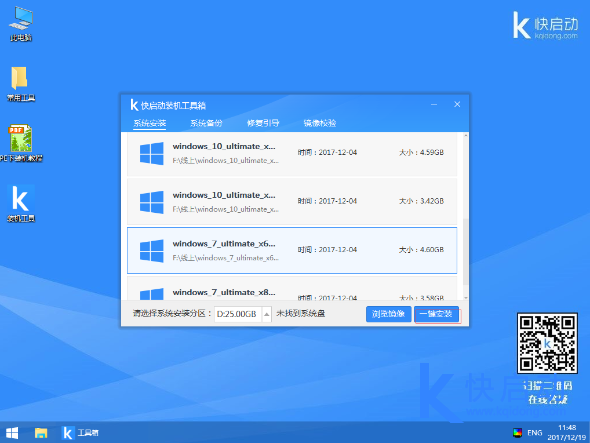Switch to the 修复引导 tab
The height and width of the screenshot is (443, 590).
(263, 123)
